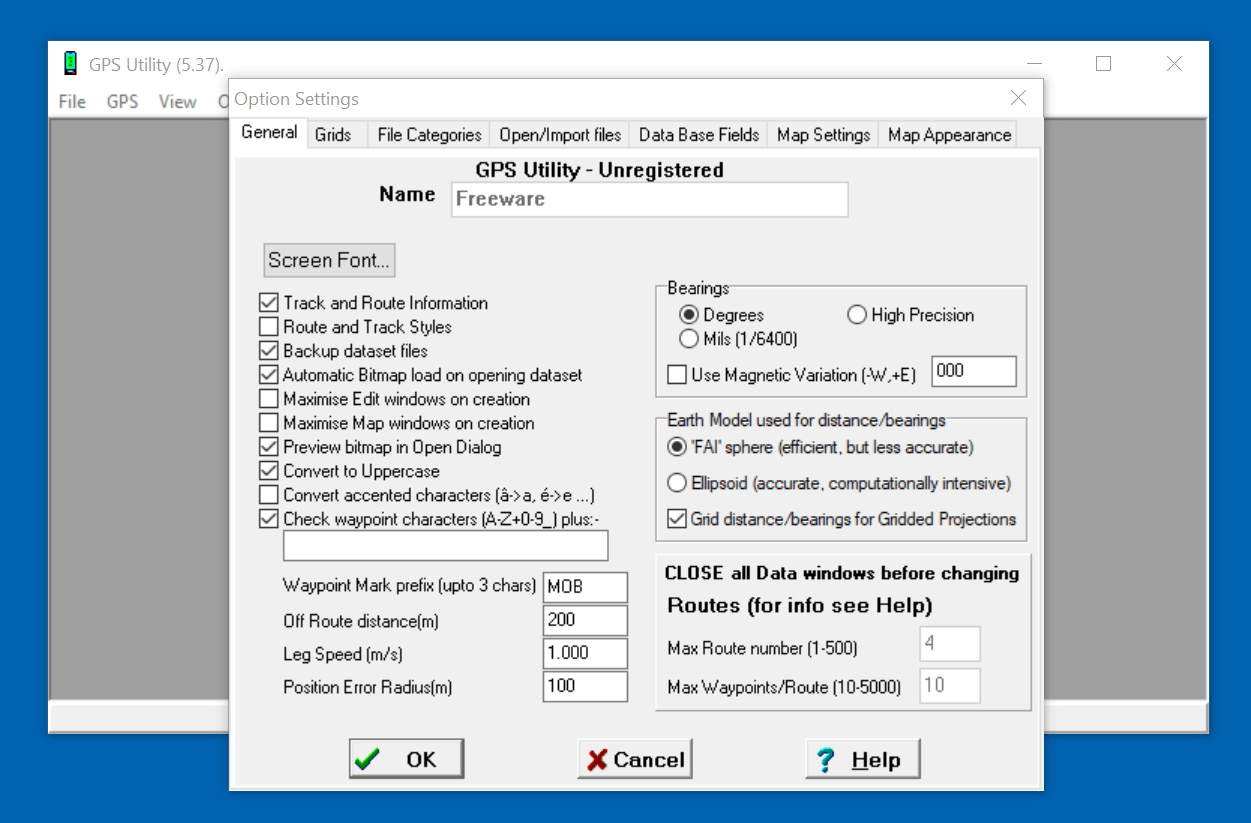The image size is (1251, 823).
Task: Click the Name field showing Freeware
Action: 649,199
